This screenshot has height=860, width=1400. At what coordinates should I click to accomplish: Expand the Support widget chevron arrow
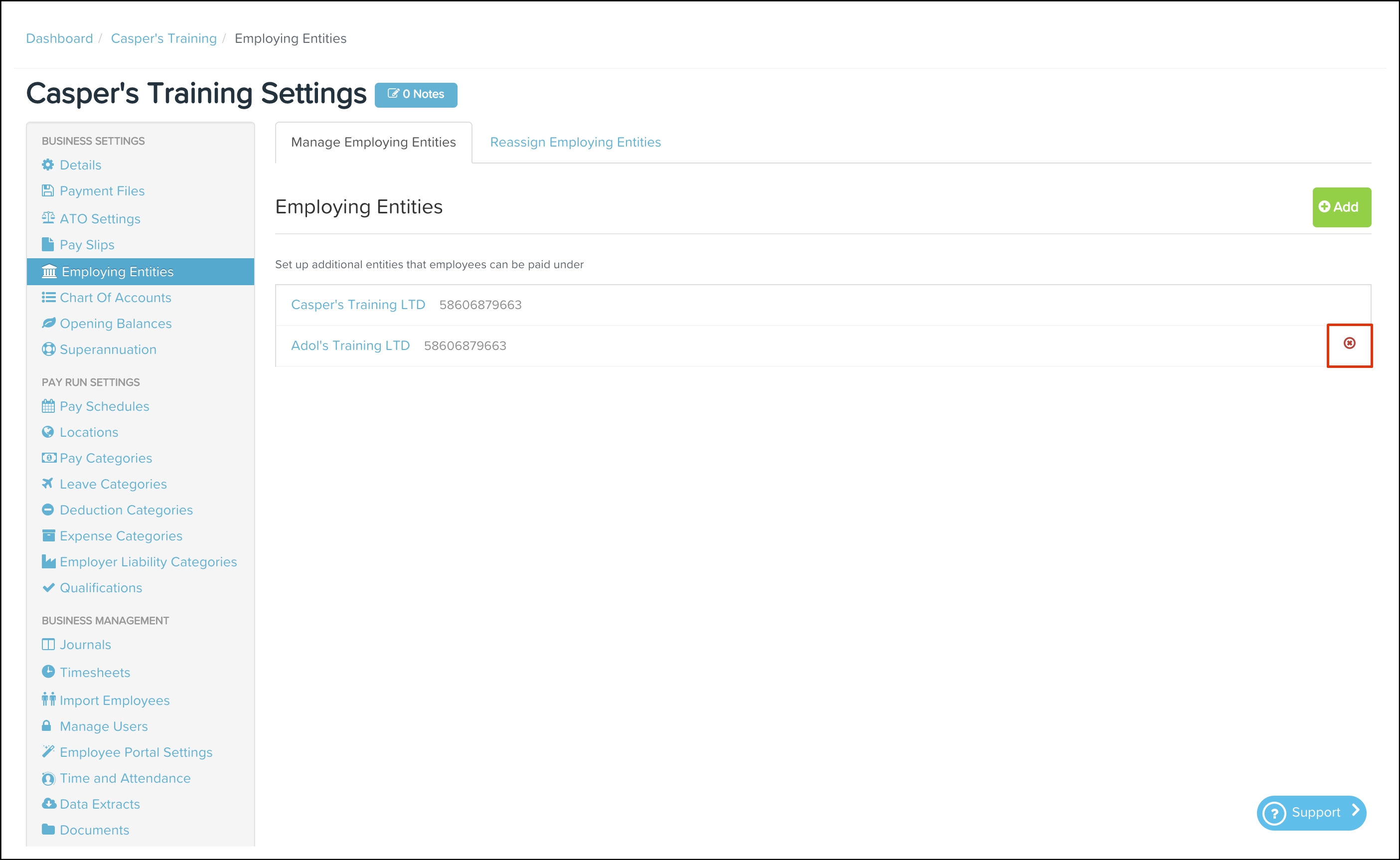click(x=1356, y=811)
